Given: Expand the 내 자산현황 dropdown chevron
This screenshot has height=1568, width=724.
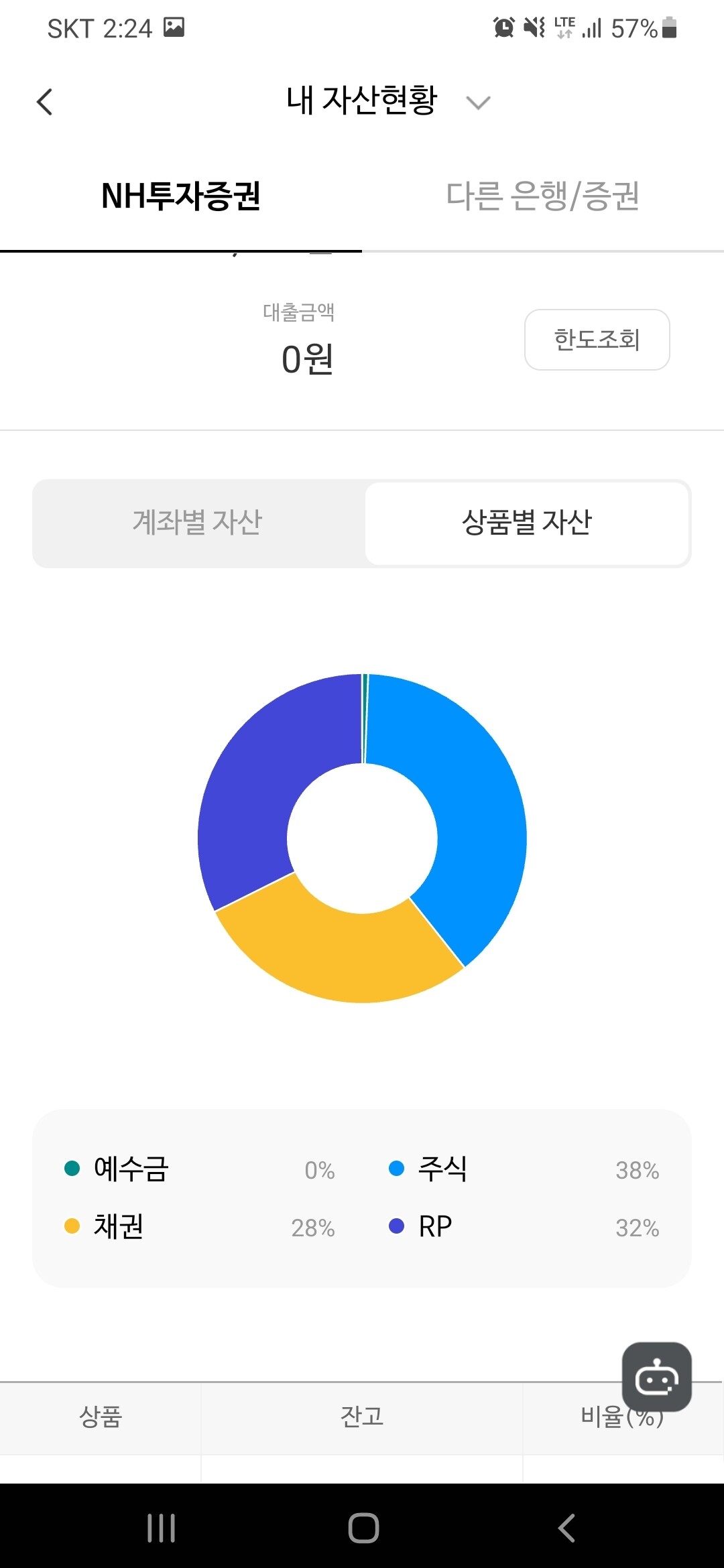Looking at the screenshot, I should click(478, 103).
